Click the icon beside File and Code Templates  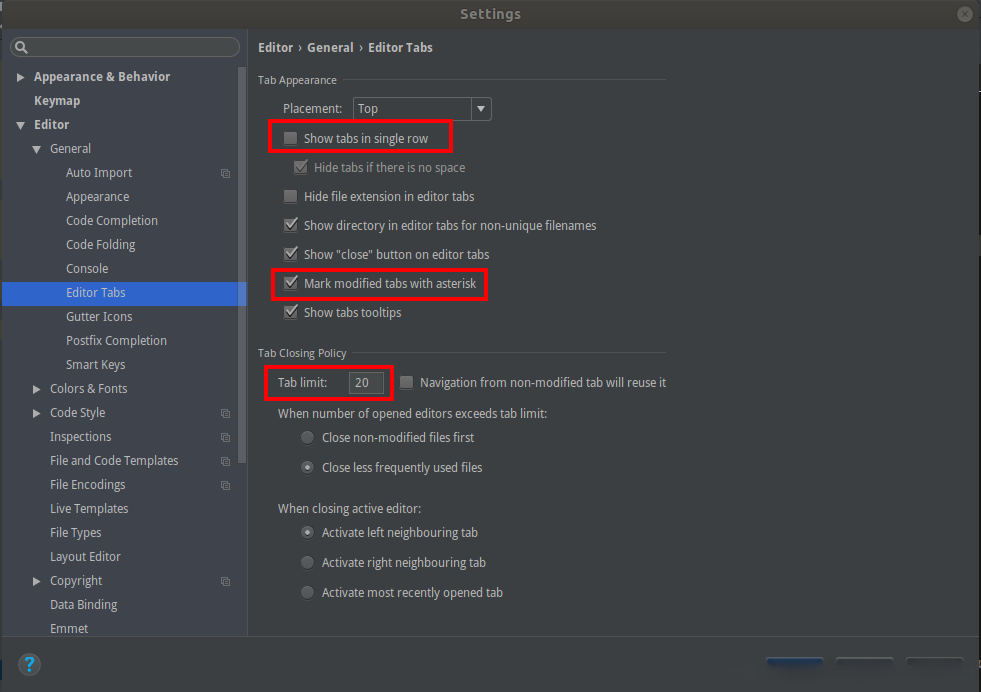coord(225,461)
